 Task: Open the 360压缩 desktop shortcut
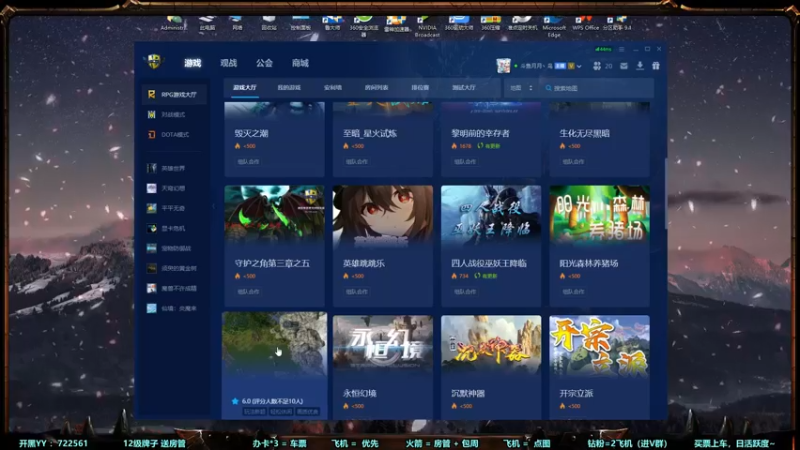490,24
